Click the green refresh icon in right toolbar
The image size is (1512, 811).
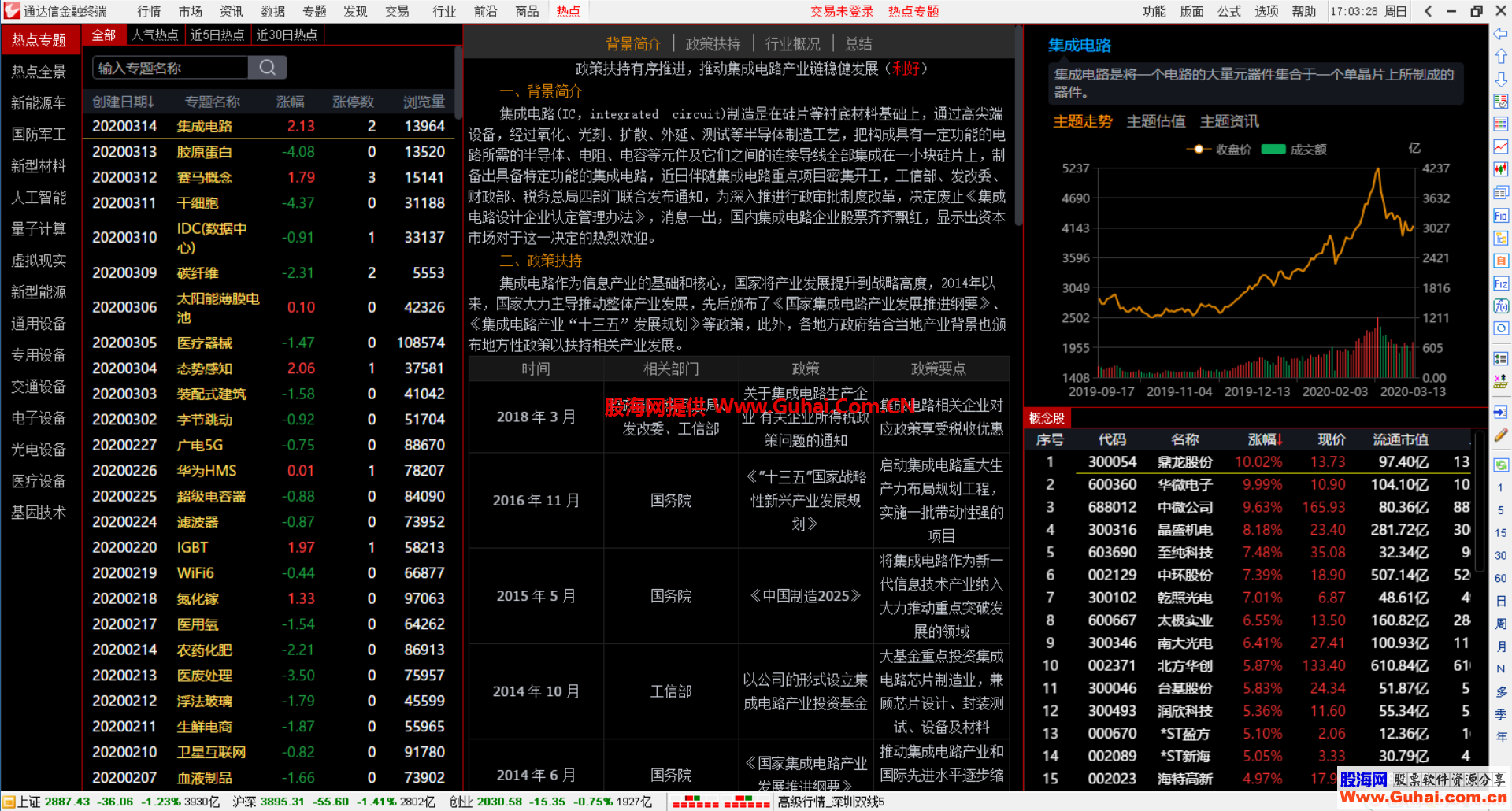point(1501,465)
